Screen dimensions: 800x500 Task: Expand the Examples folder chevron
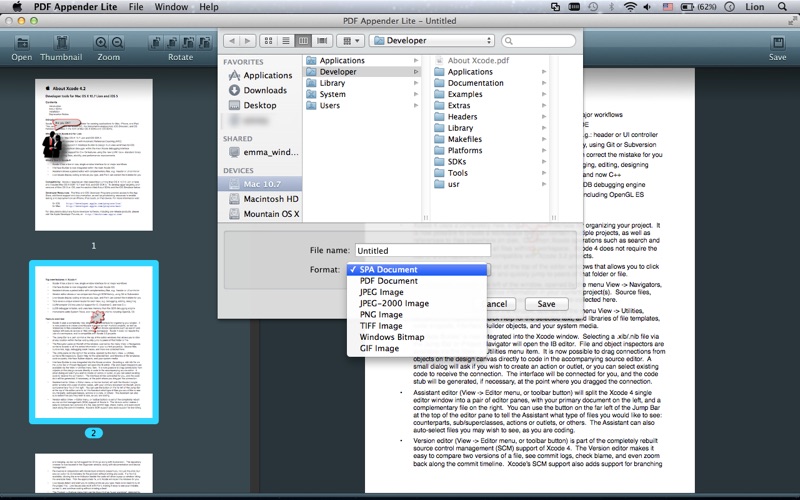(x=544, y=94)
